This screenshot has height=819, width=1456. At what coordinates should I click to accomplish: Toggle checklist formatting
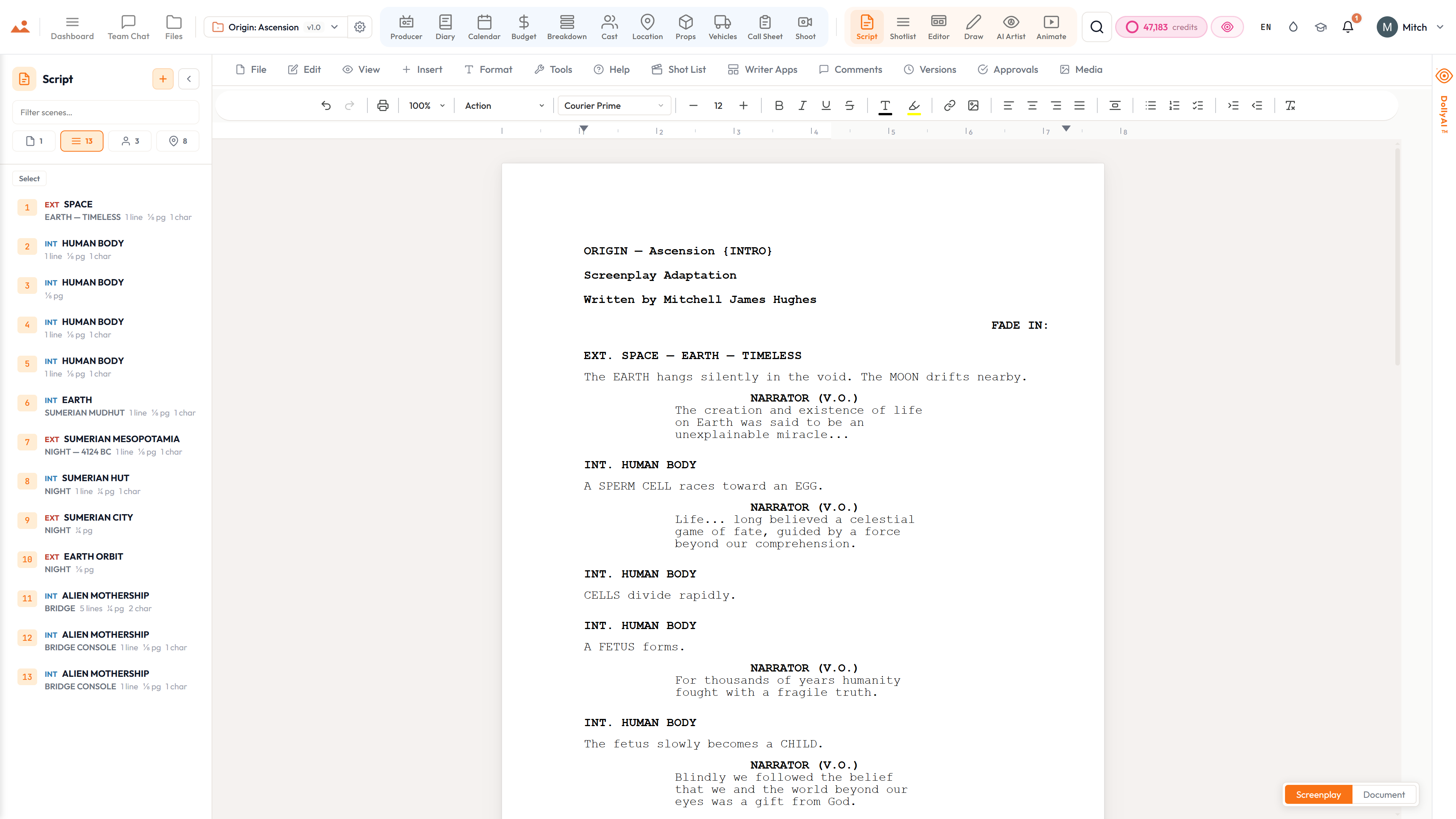(x=1198, y=106)
